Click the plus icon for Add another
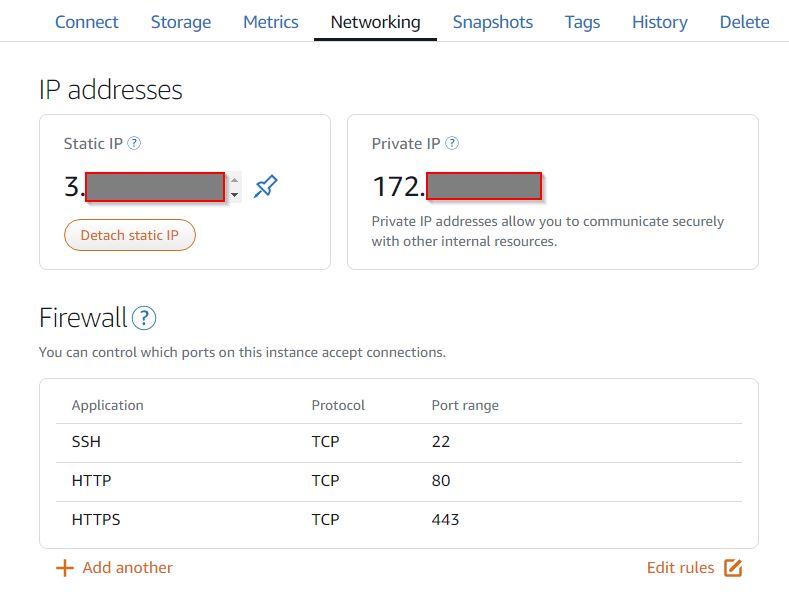This screenshot has width=789, height=609. 64,568
